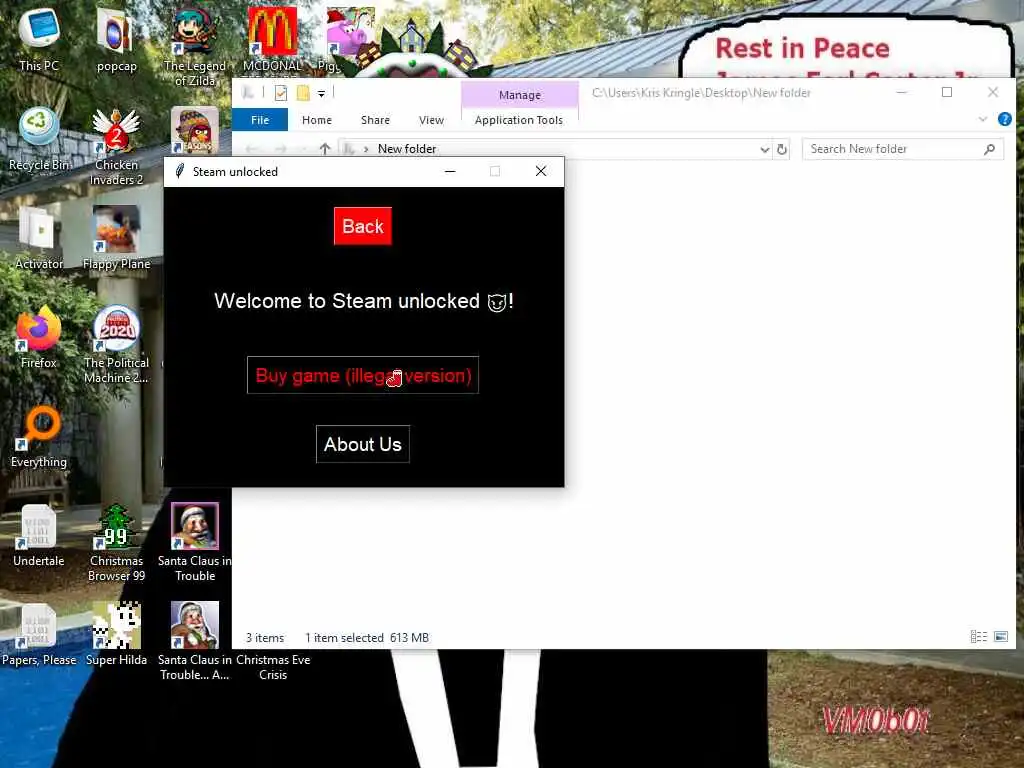Open the Activator desktop icon

(39, 238)
